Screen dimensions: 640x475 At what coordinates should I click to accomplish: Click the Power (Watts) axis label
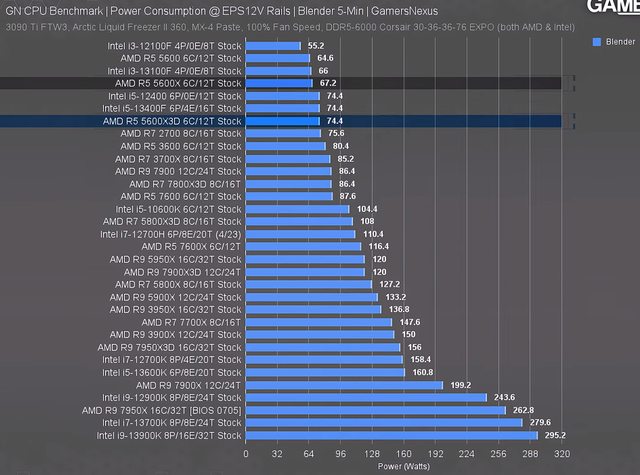coord(403,466)
